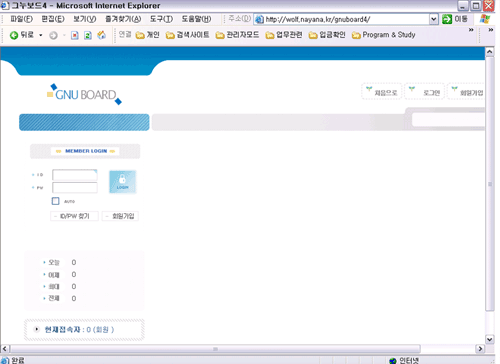Click the 전체 visitor count row
Viewport: 500px width, 364px height.
[60, 298]
